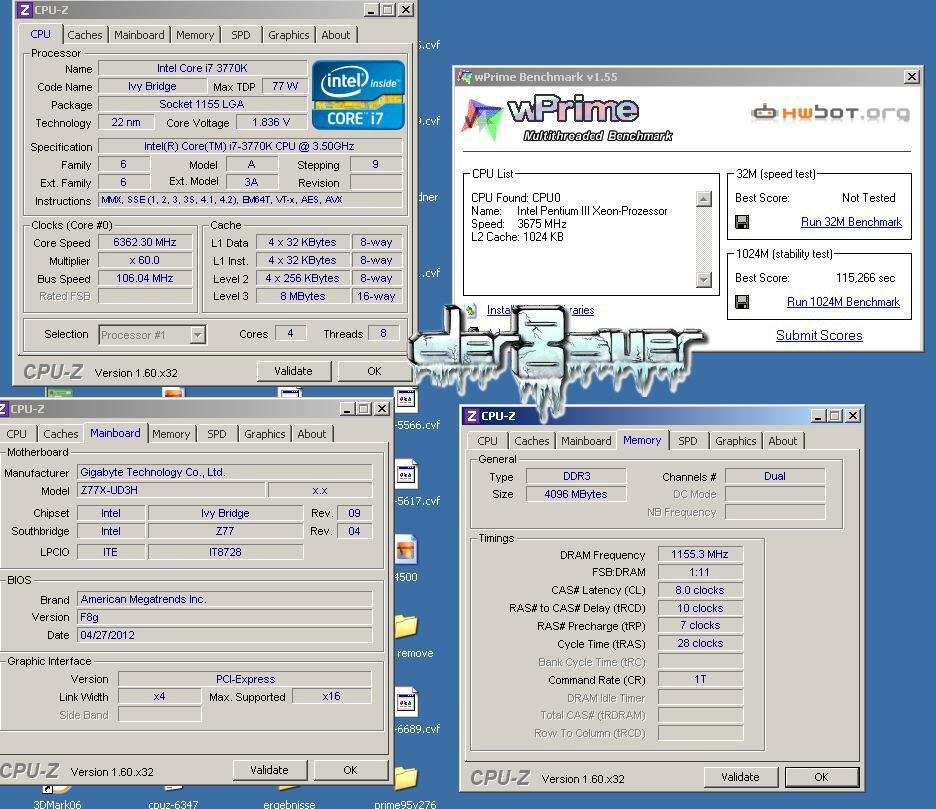Click the 'Intel Core i7 3770K' name field
The width and height of the screenshot is (936, 809).
(202, 69)
